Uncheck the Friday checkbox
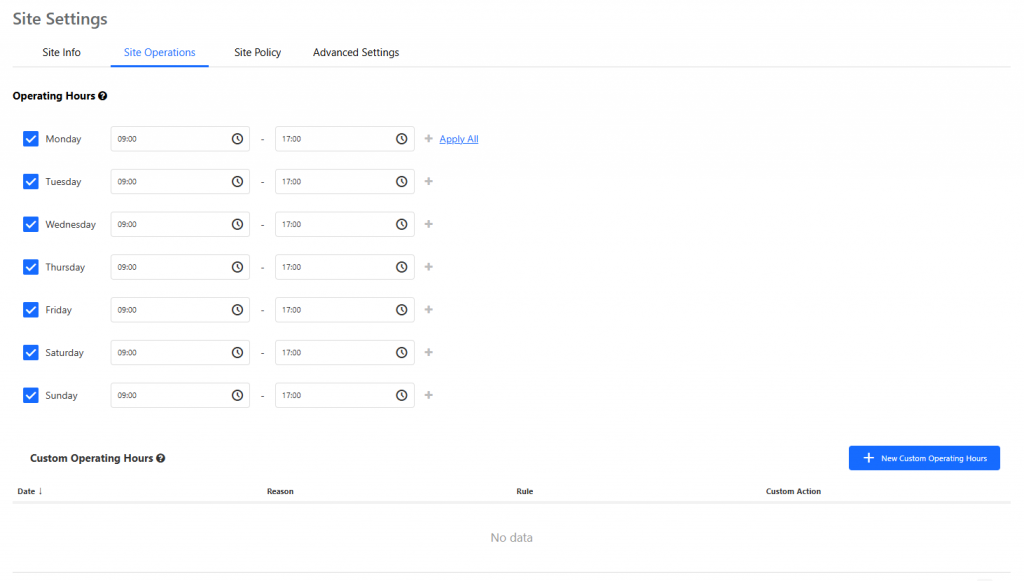The height and width of the screenshot is (581, 1024). (31, 310)
